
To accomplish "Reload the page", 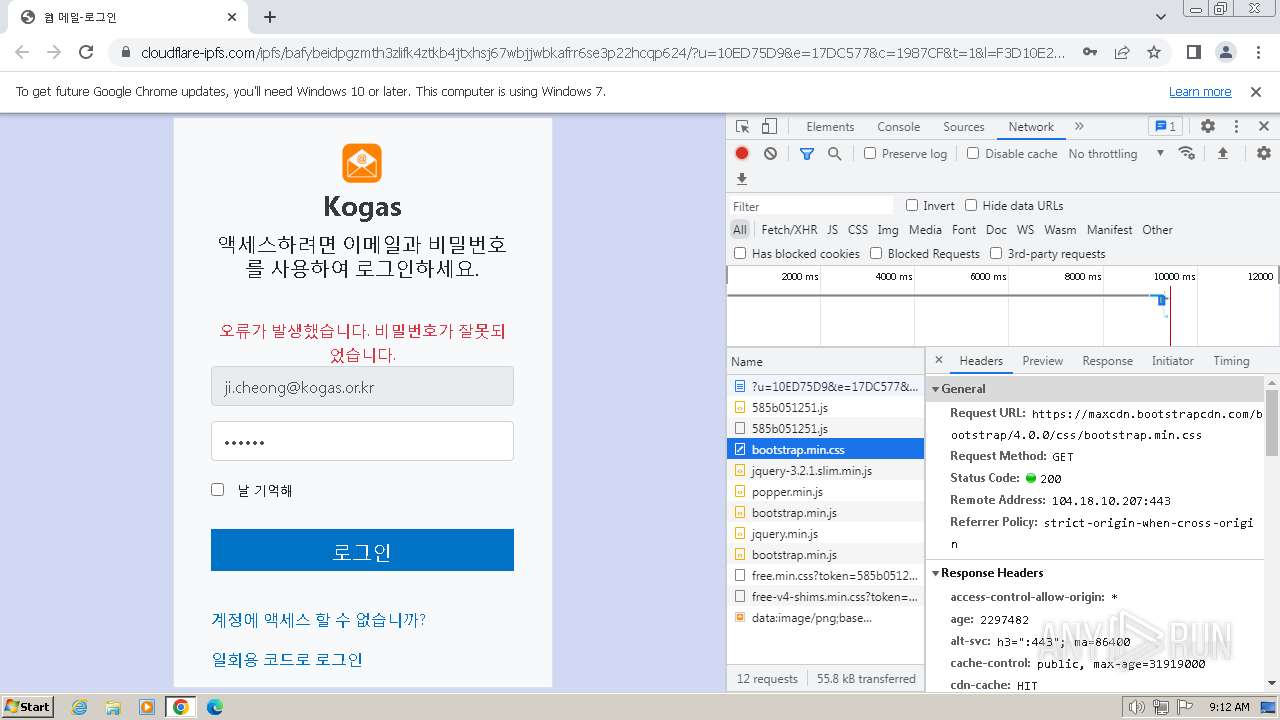I will pyautogui.click(x=86, y=52).
